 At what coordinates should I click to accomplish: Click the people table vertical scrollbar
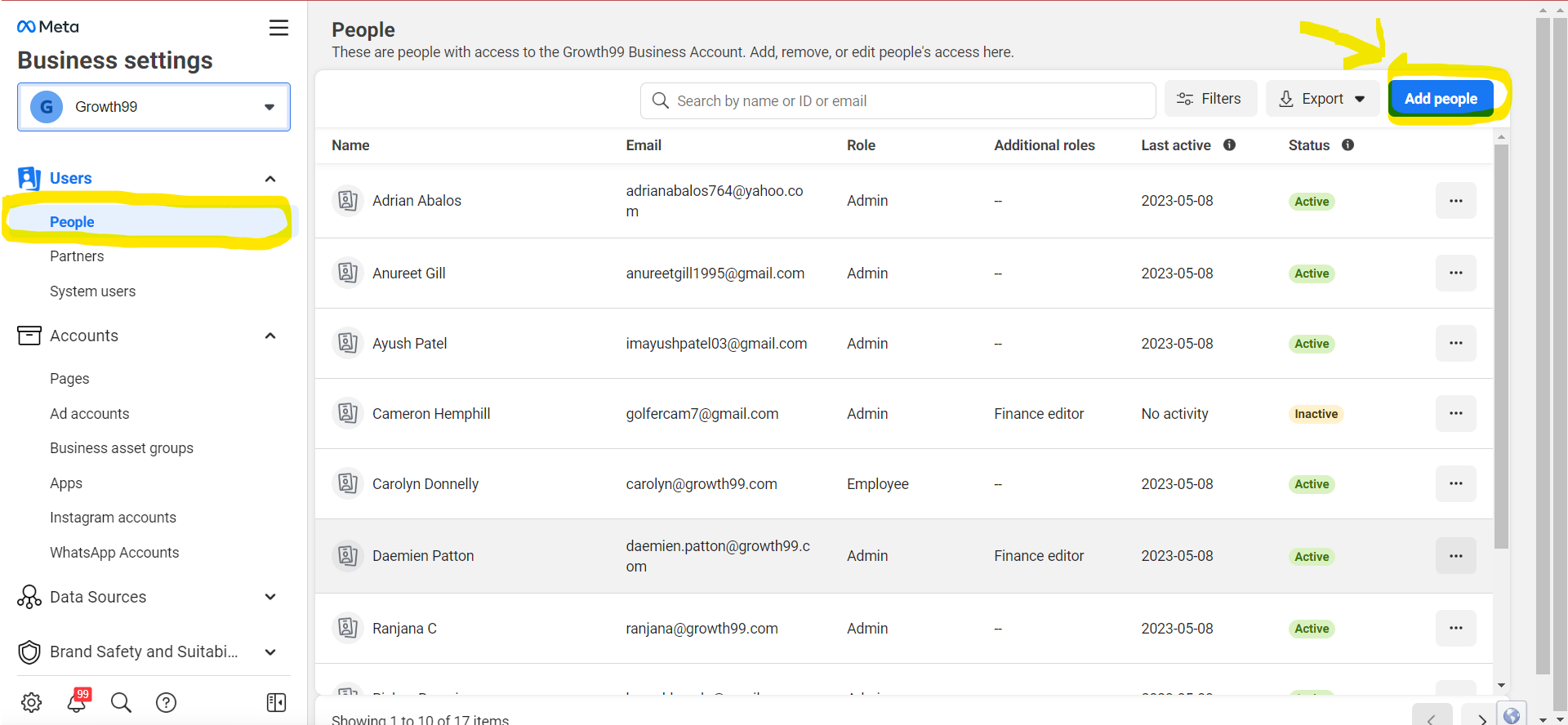tap(1501, 346)
